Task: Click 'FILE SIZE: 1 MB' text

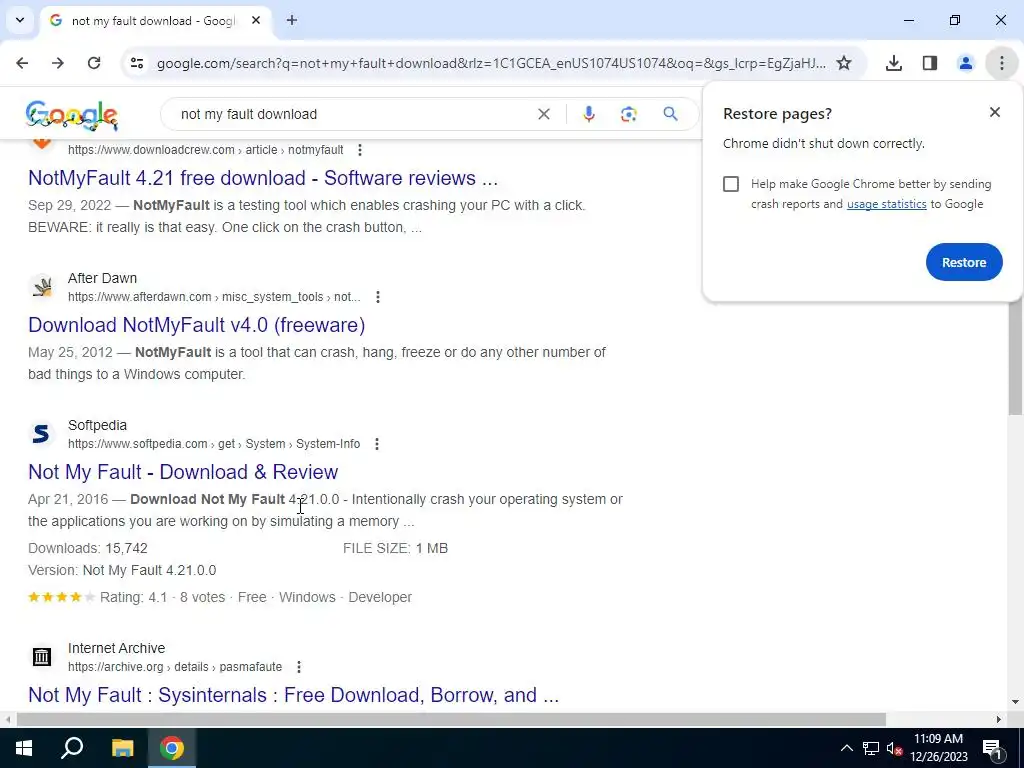Action: [395, 549]
